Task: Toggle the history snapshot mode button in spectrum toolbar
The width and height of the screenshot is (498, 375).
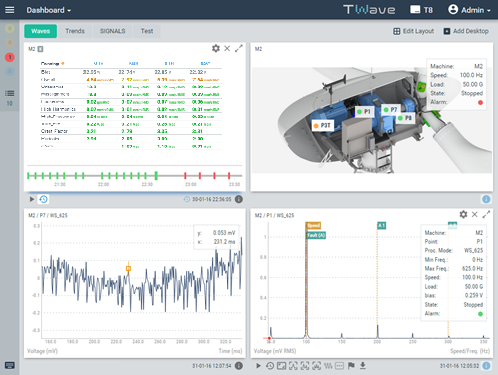Action: [x=270, y=366]
